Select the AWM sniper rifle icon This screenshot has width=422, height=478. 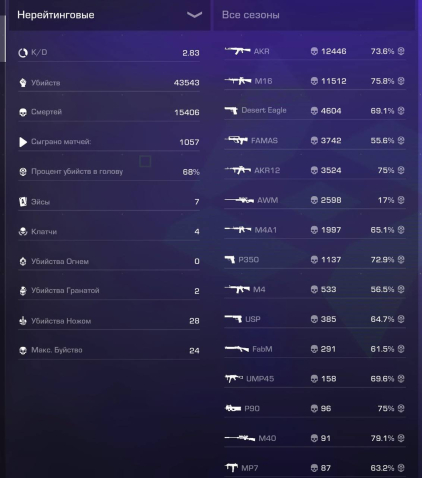pos(239,200)
